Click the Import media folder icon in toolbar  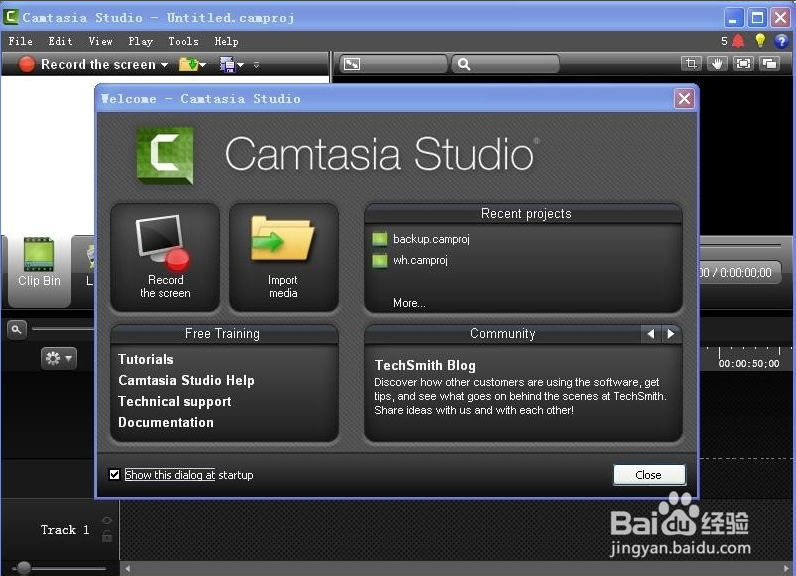[188, 64]
